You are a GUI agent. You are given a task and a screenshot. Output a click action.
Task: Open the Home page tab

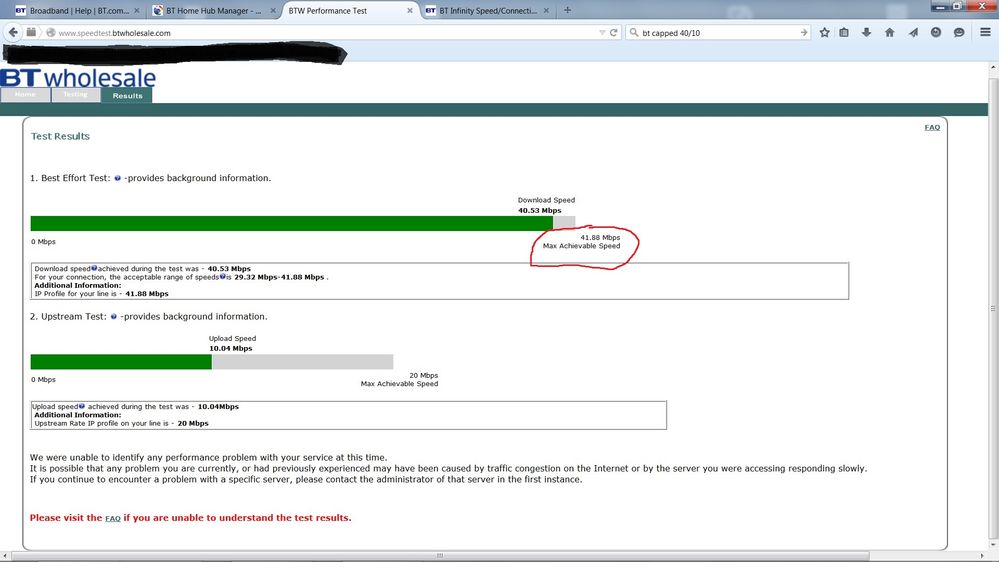pos(25,95)
